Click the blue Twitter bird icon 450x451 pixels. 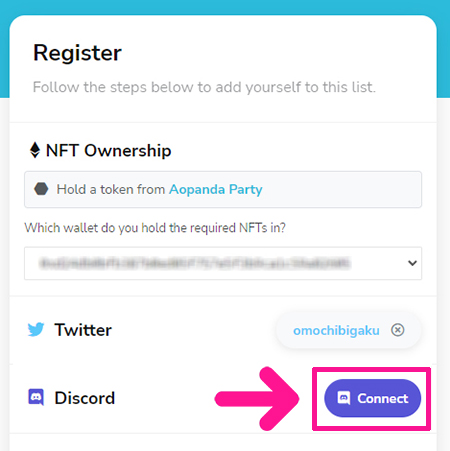coord(36,329)
